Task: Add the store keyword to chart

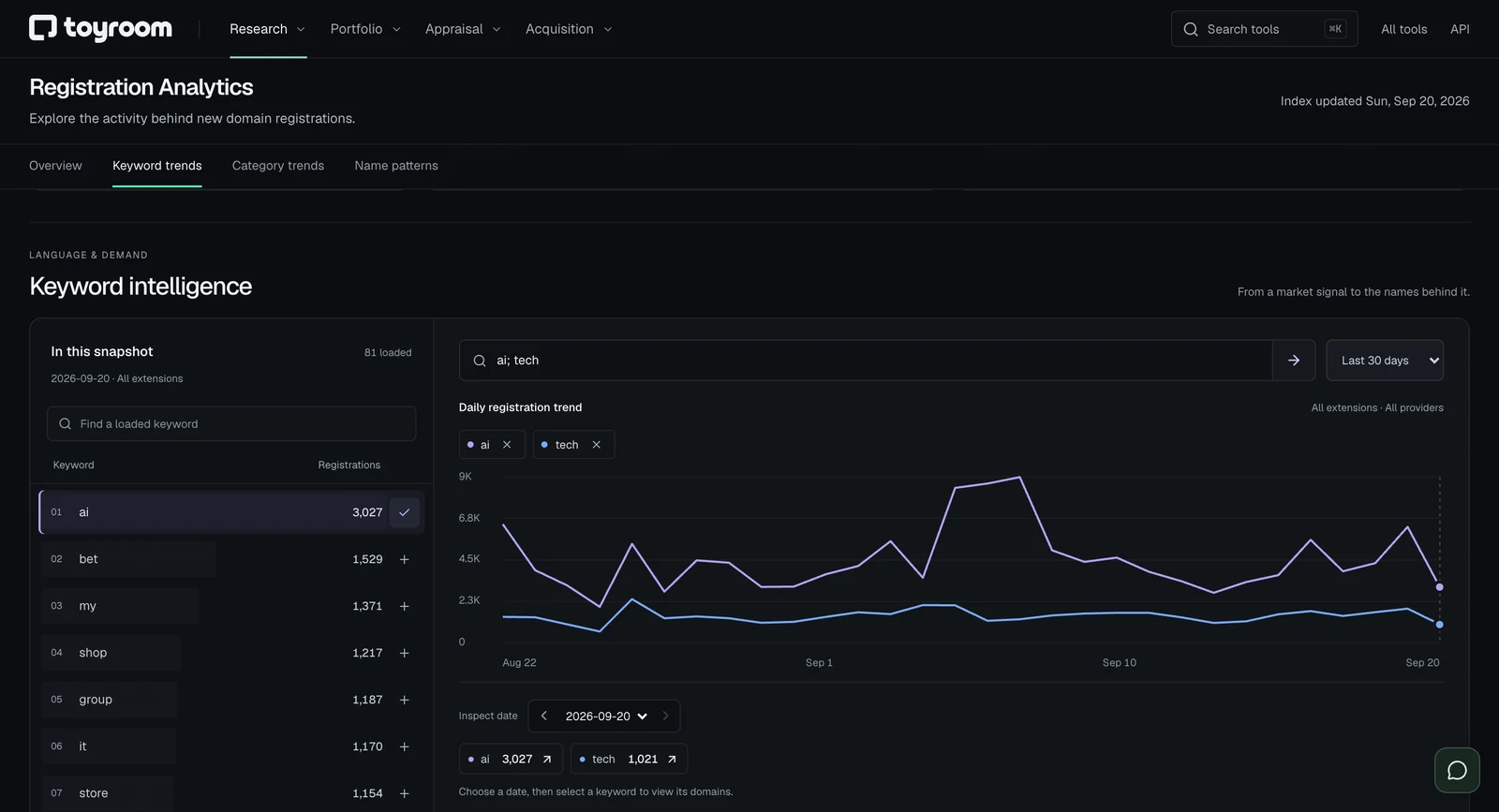Action: coord(405,793)
